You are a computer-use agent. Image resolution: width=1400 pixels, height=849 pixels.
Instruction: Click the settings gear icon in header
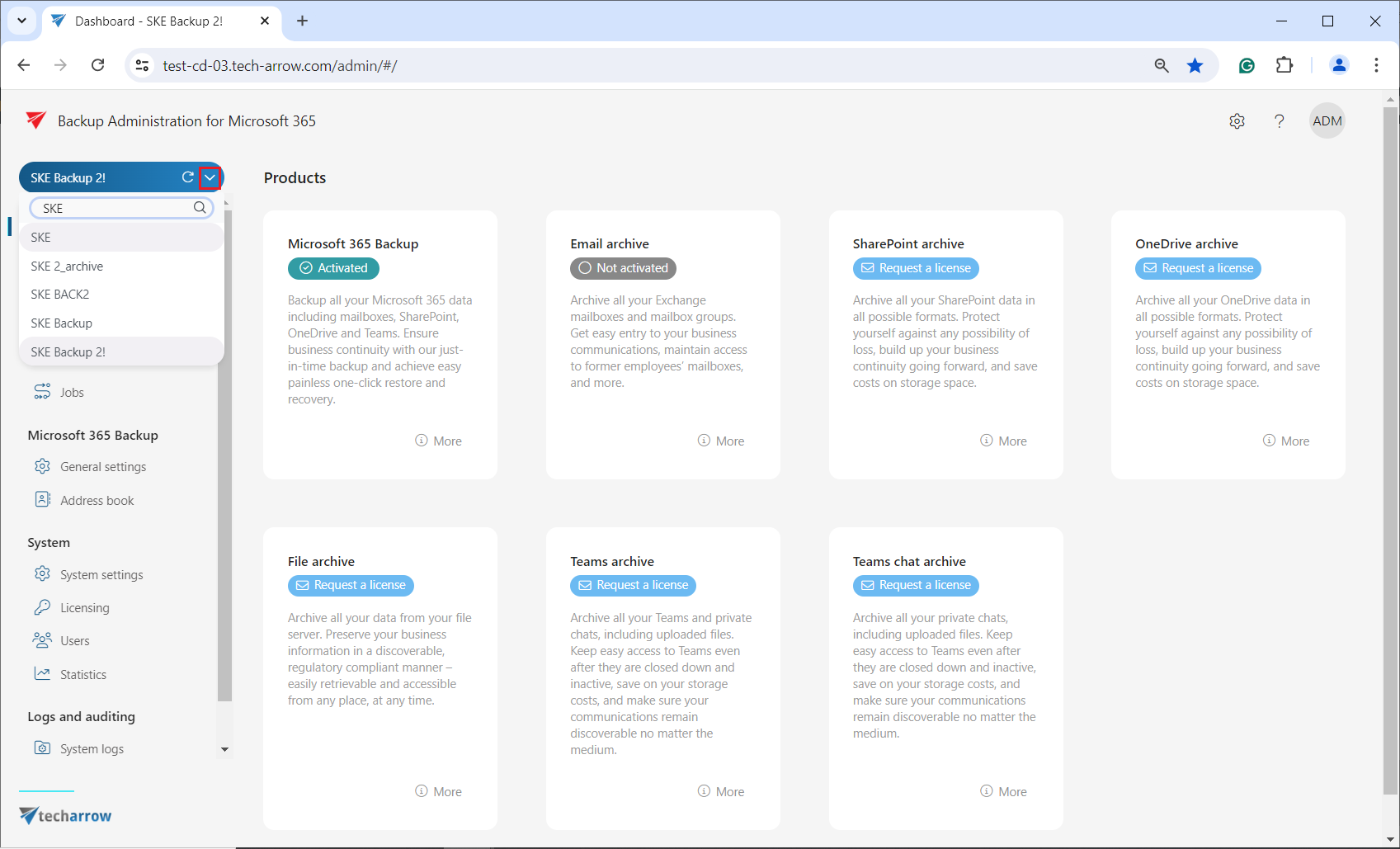1237,121
